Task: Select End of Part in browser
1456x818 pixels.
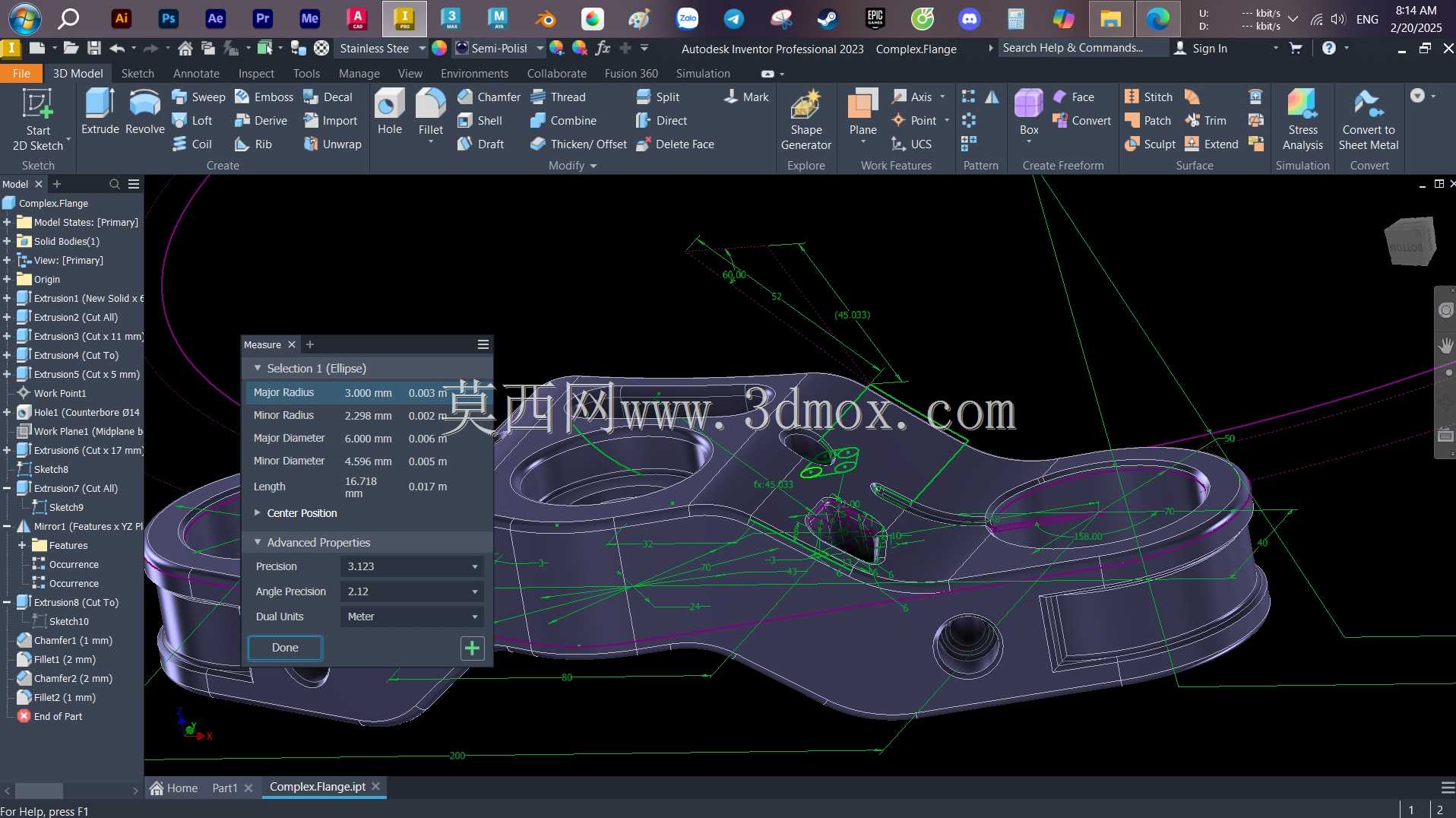Action: (50, 716)
